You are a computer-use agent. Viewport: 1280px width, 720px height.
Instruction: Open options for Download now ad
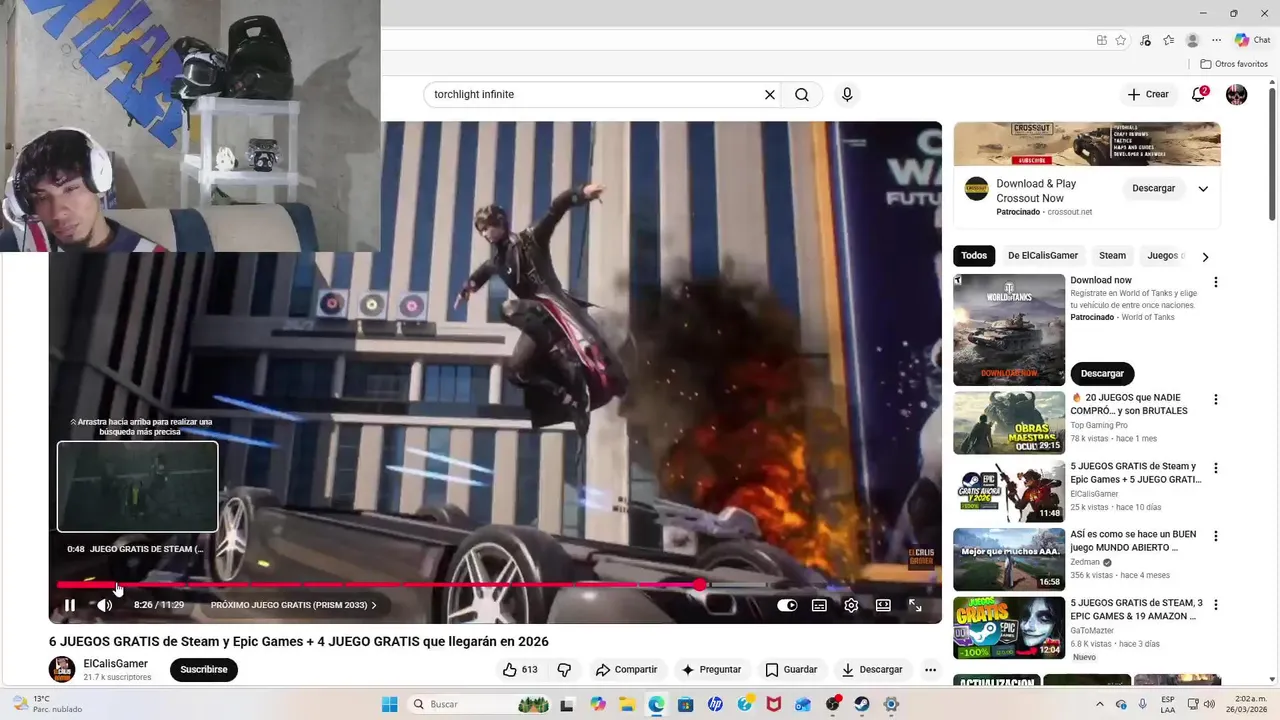[x=1216, y=282]
